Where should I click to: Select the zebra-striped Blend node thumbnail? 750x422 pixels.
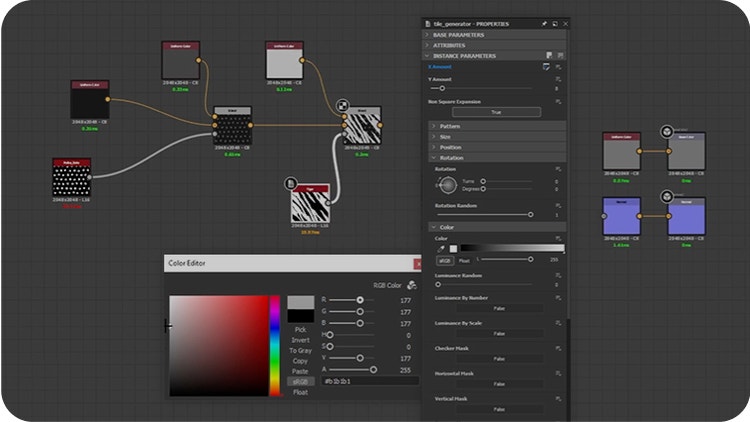[x=361, y=128]
